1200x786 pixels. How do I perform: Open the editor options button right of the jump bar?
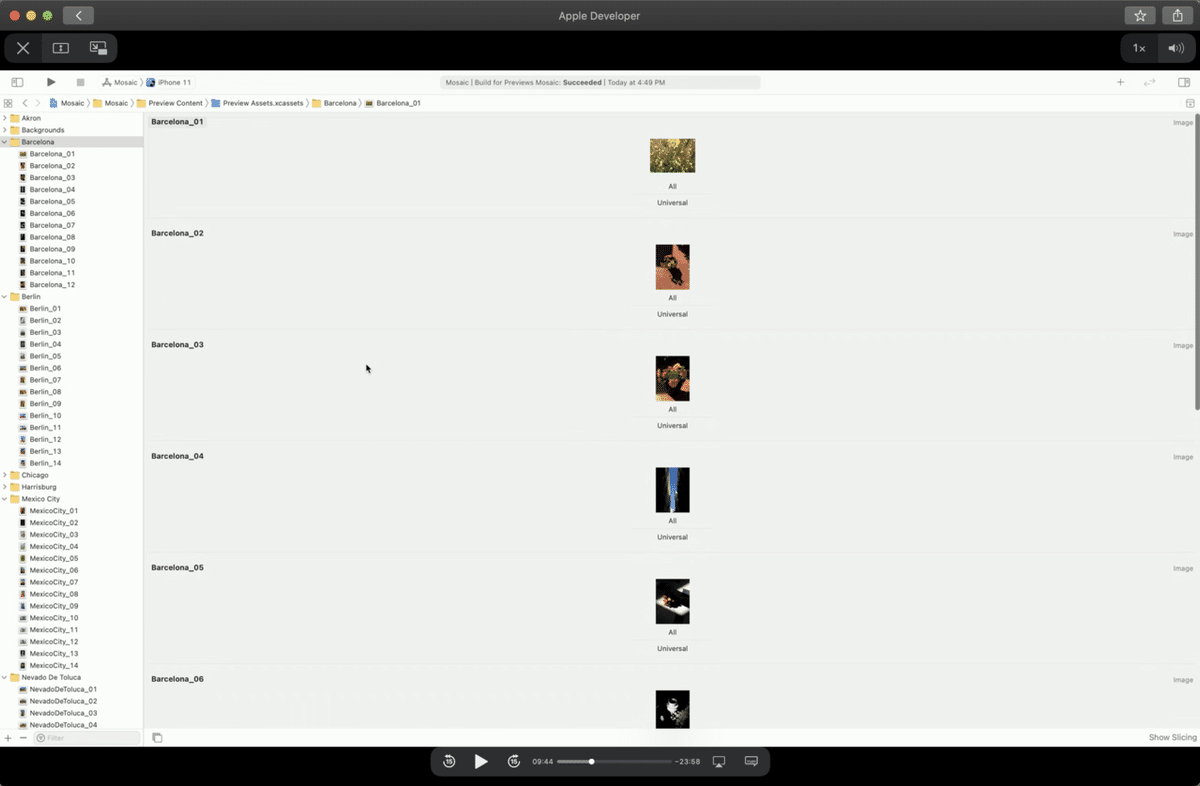pos(1189,103)
